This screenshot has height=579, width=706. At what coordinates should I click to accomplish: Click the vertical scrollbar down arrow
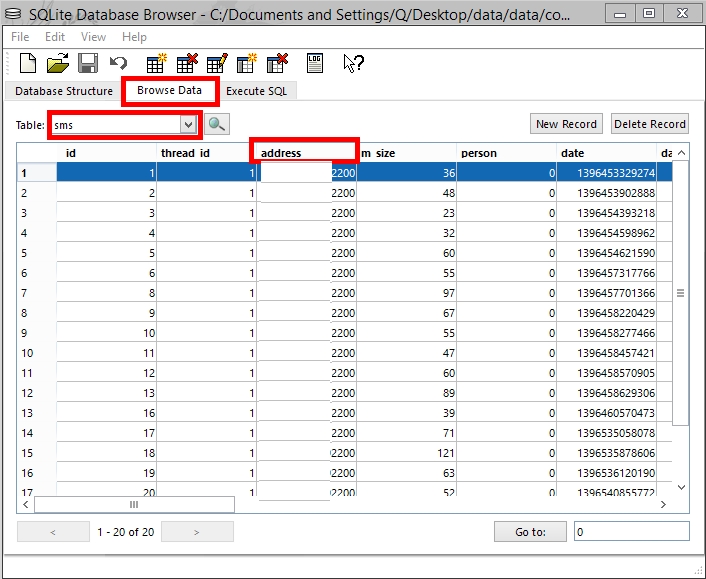pyautogui.click(x=682, y=487)
